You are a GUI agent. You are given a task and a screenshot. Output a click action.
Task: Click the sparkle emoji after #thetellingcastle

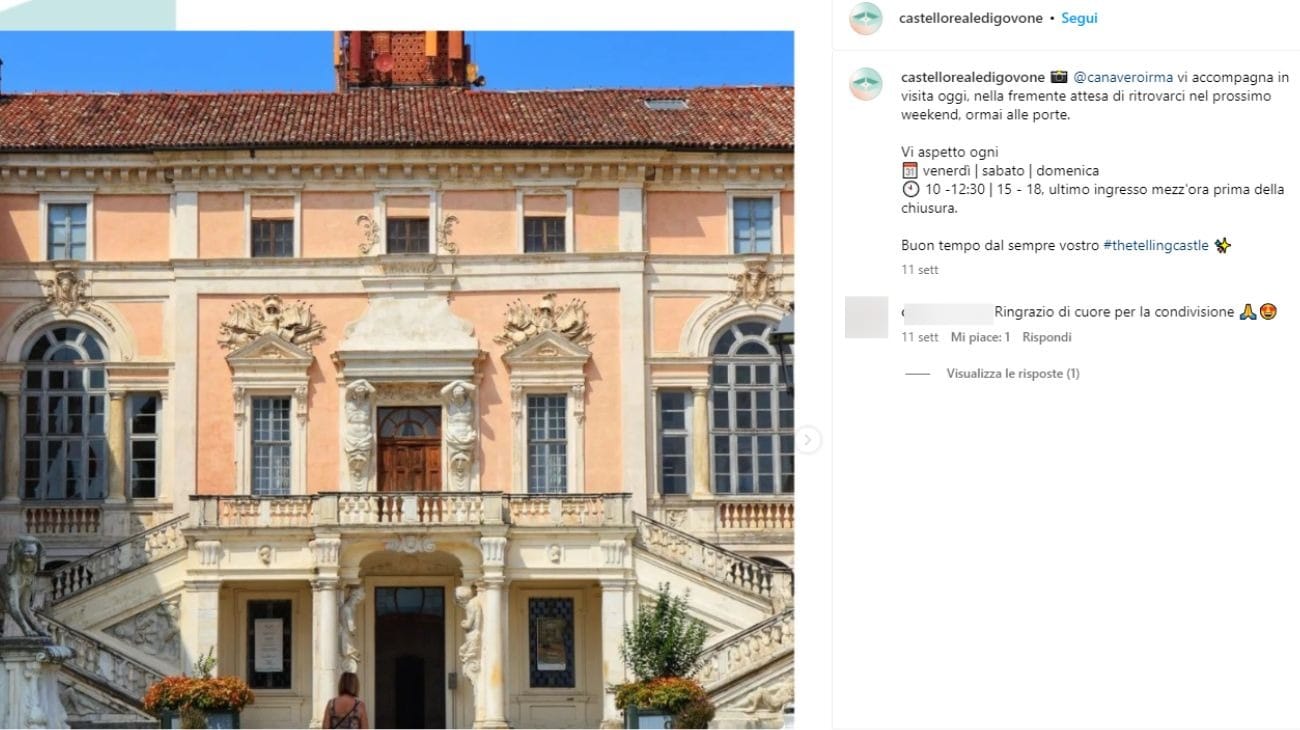(x=1222, y=245)
